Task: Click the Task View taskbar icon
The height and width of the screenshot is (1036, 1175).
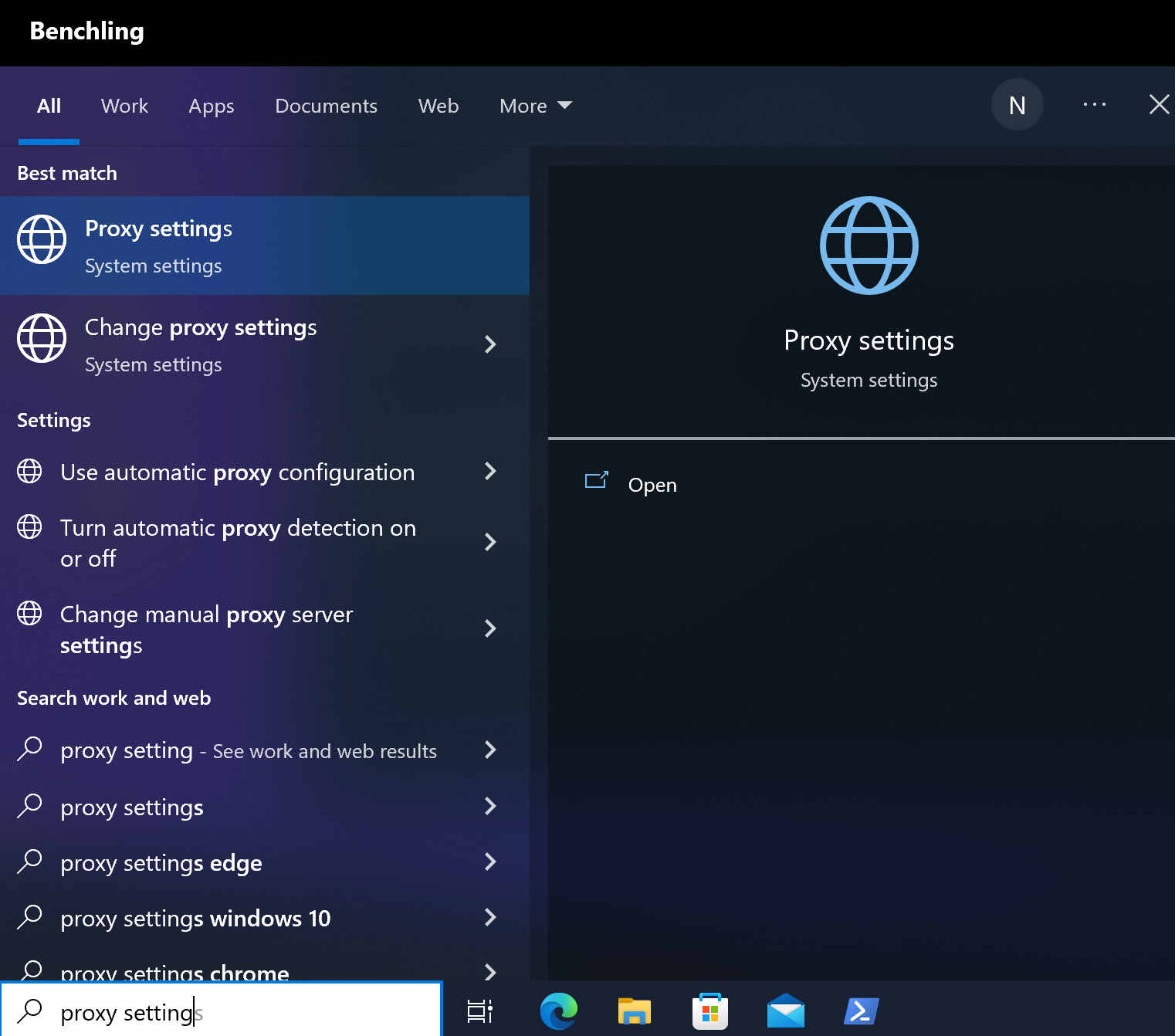Action: (479, 1011)
